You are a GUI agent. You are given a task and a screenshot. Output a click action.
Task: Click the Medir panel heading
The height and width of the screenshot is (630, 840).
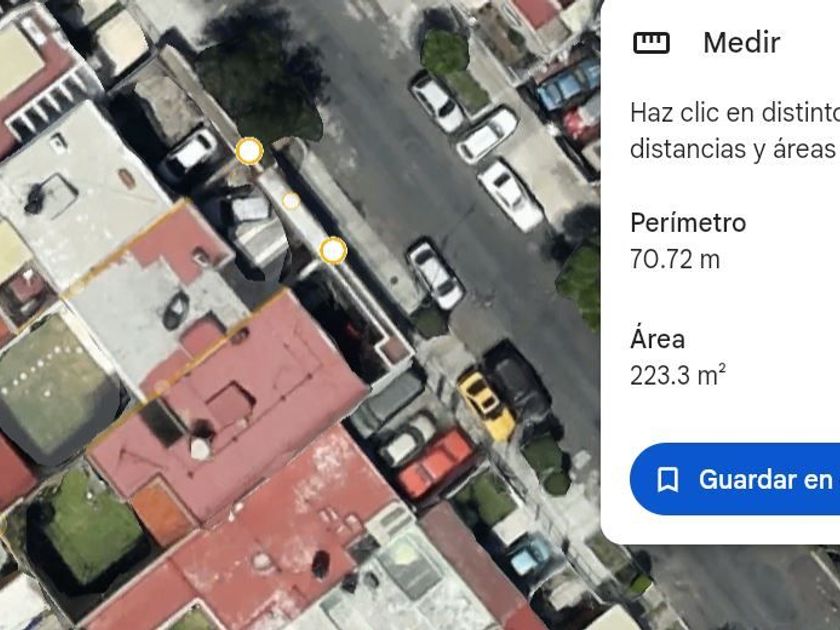tap(741, 43)
